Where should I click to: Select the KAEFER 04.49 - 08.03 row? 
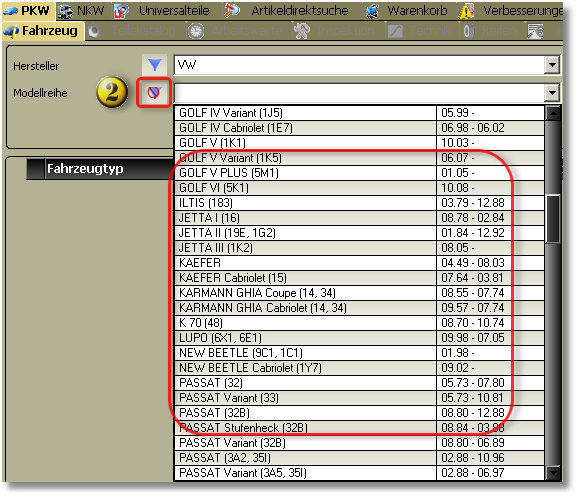point(359,263)
